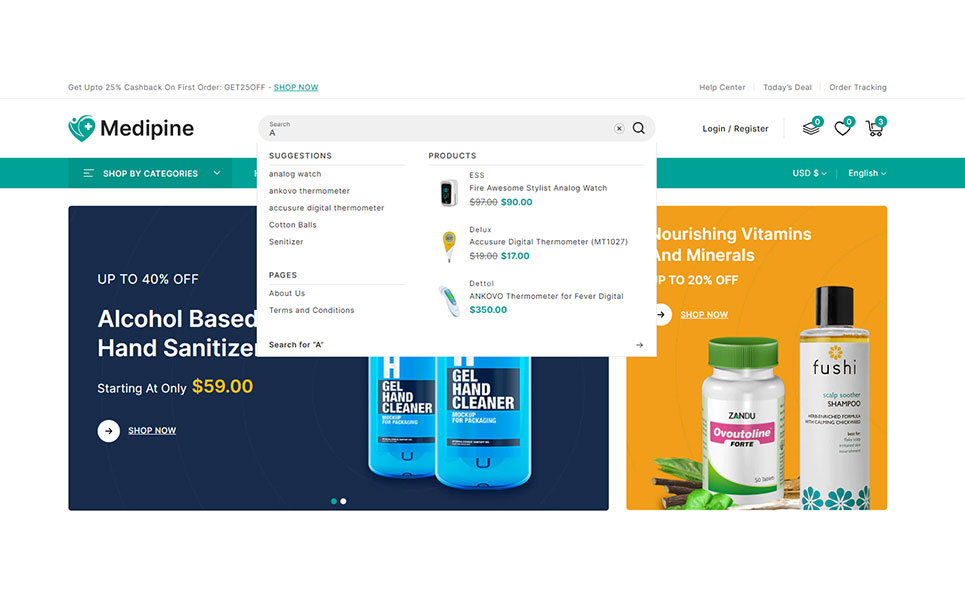965x600 pixels.
Task: Select the first carousel slide dot
Action: tap(334, 501)
